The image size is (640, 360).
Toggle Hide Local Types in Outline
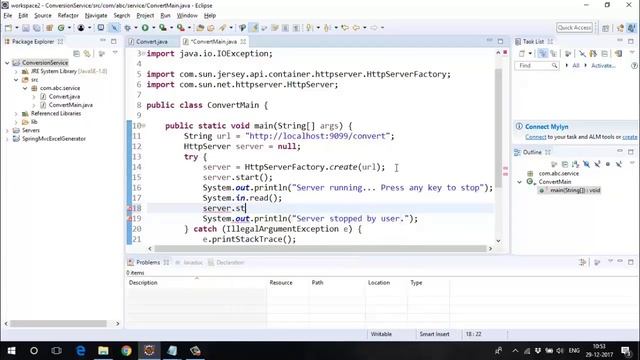[619, 164]
